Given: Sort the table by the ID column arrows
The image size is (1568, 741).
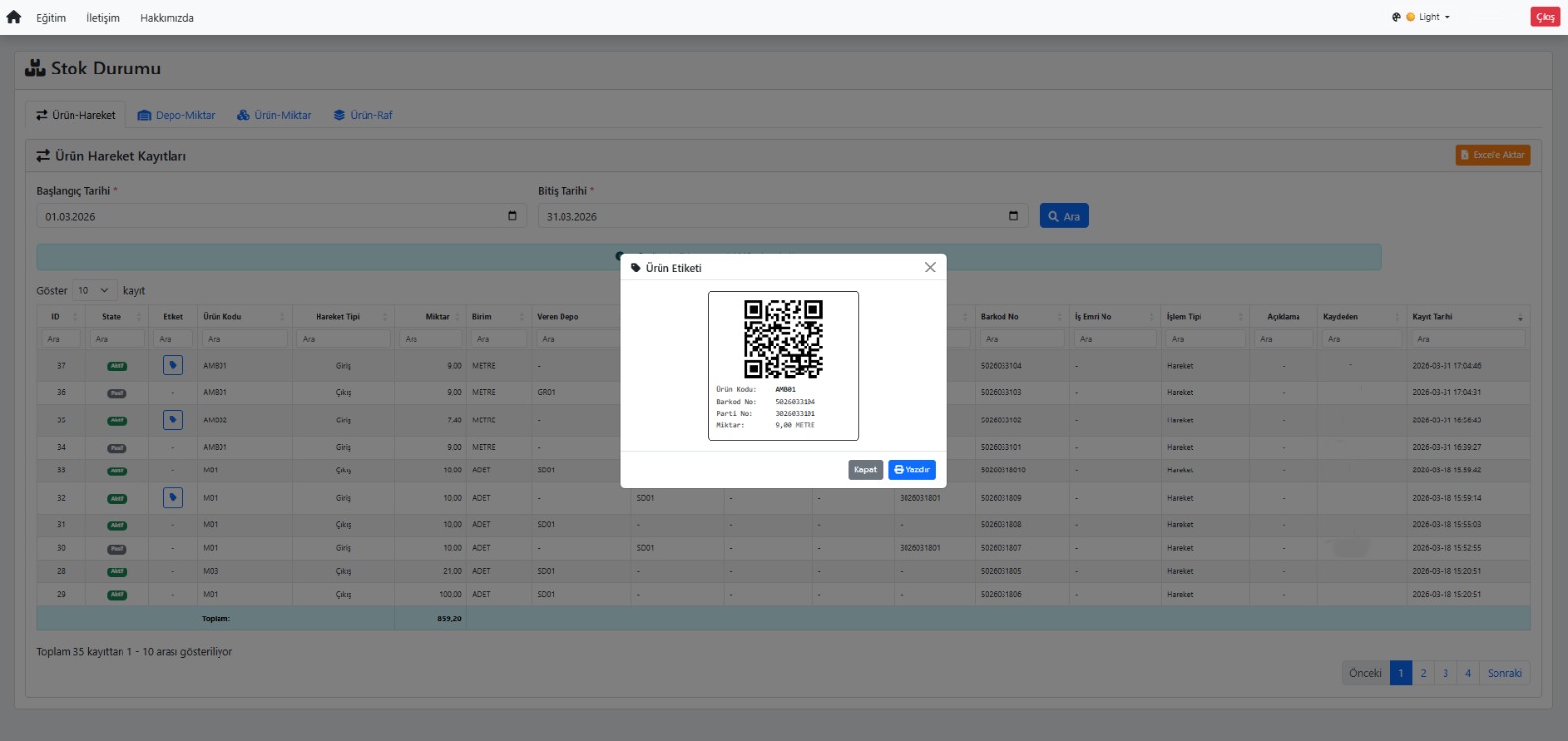Looking at the screenshot, I should (x=73, y=317).
